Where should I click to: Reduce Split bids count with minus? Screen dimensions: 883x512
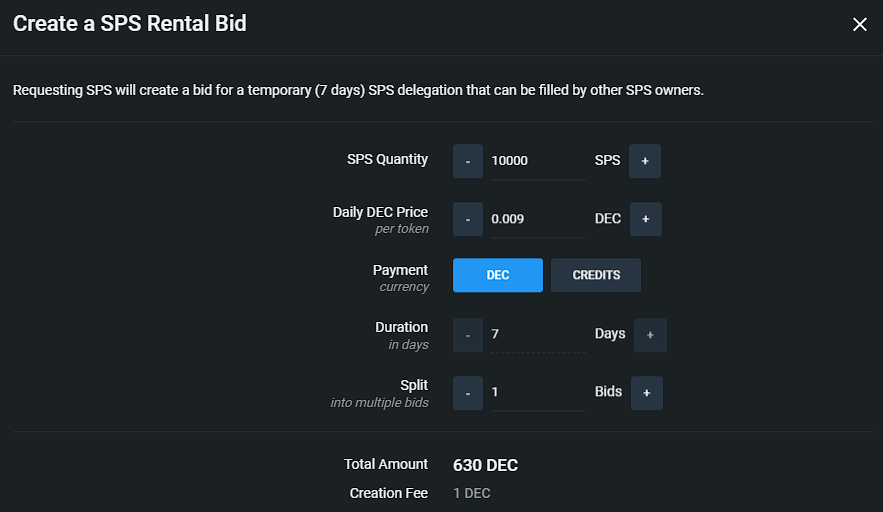467,393
